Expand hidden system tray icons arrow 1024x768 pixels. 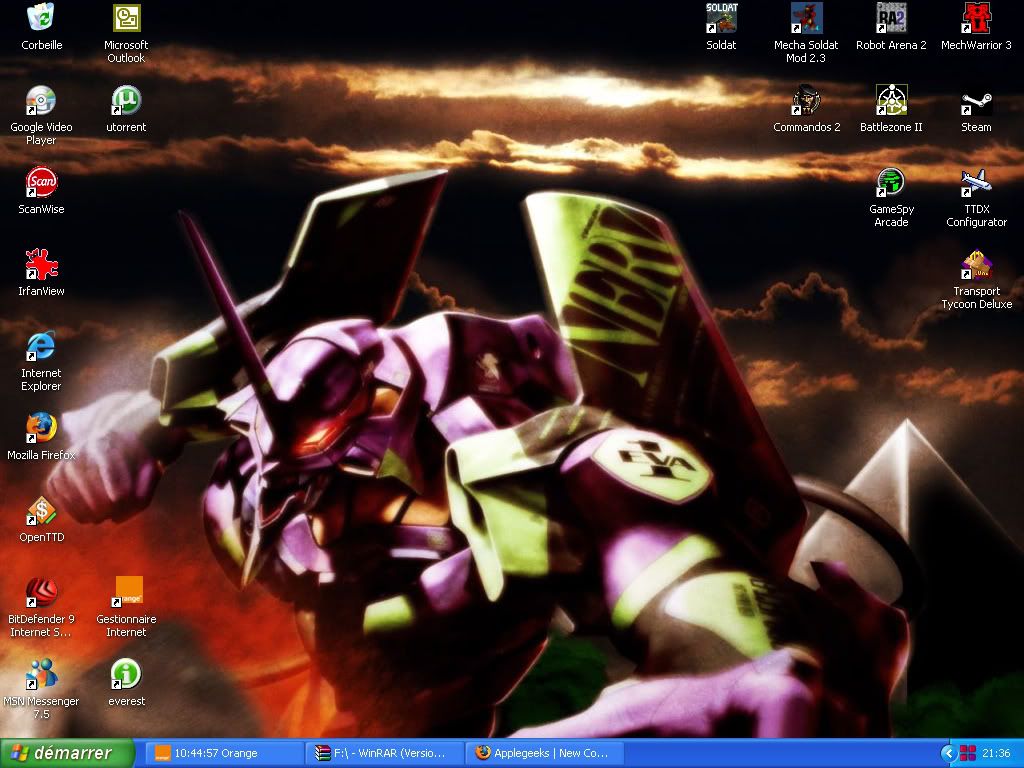(948, 754)
